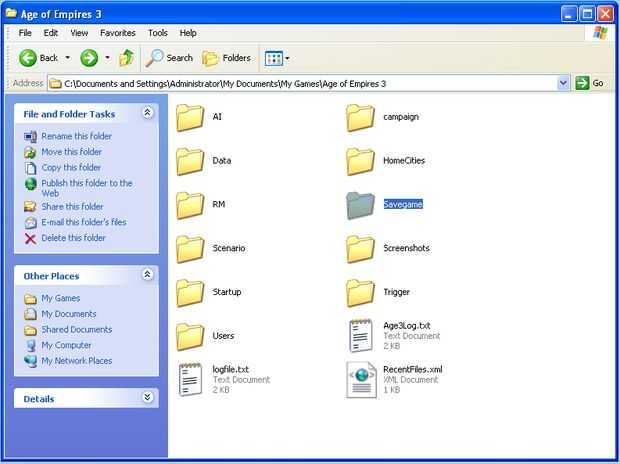
Task: Click the Screenshots folder name
Action: (406, 248)
